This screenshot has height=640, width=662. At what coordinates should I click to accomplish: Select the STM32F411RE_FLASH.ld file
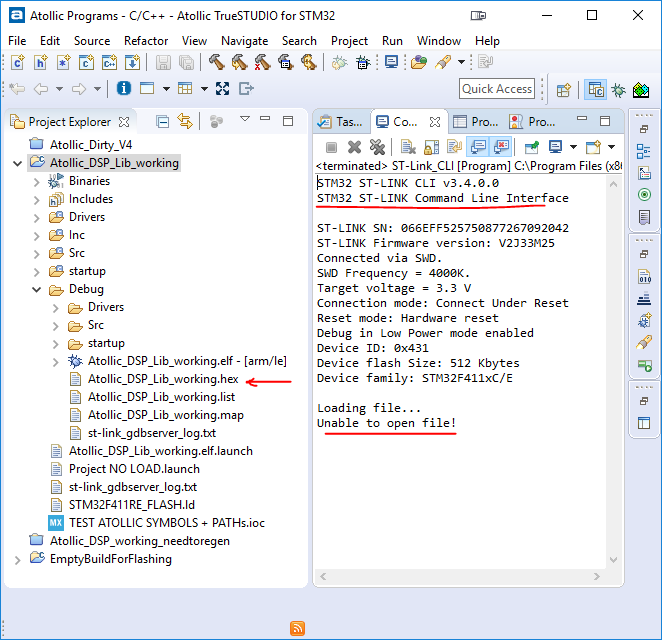coord(132,505)
